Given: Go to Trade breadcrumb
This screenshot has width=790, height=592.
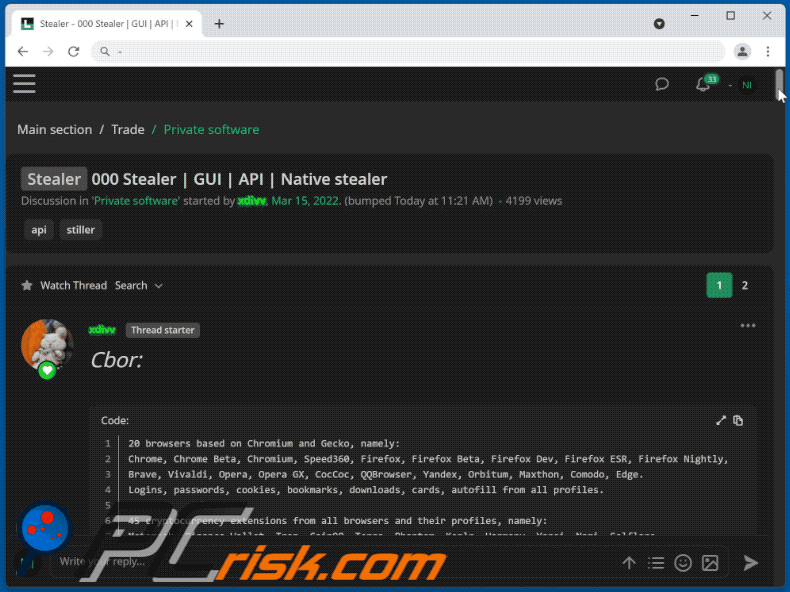Looking at the screenshot, I should click(127, 129).
